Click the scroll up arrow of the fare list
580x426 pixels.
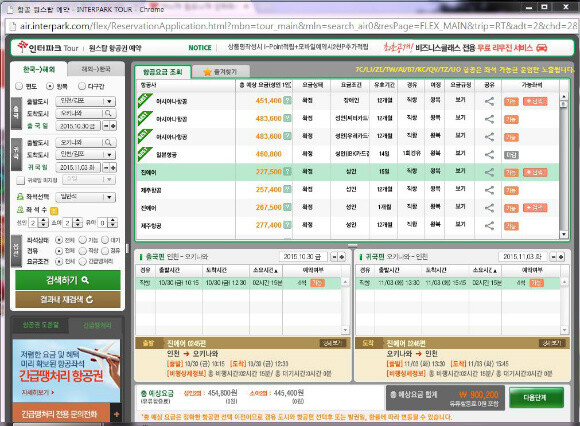point(564,97)
